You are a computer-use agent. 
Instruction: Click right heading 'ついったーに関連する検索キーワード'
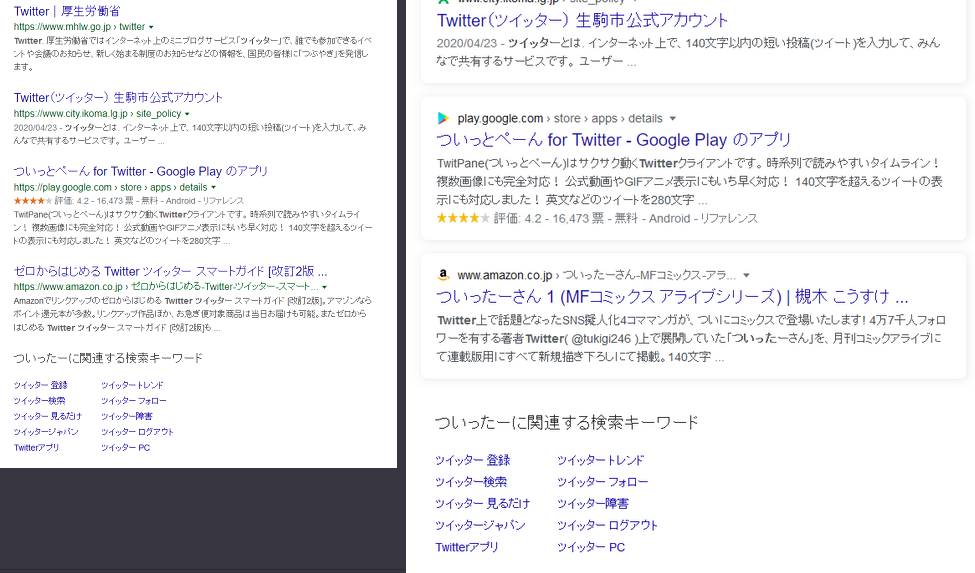pos(566,423)
